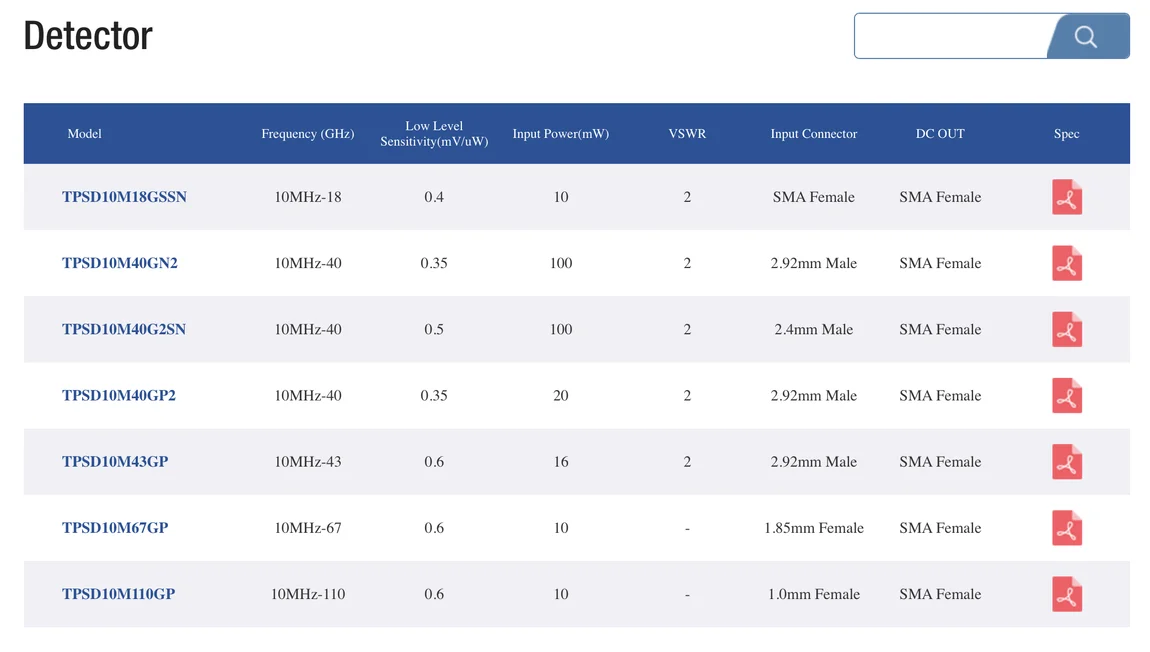Click the search magnifier button
The height and width of the screenshot is (652, 1150).
point(1086,37)
